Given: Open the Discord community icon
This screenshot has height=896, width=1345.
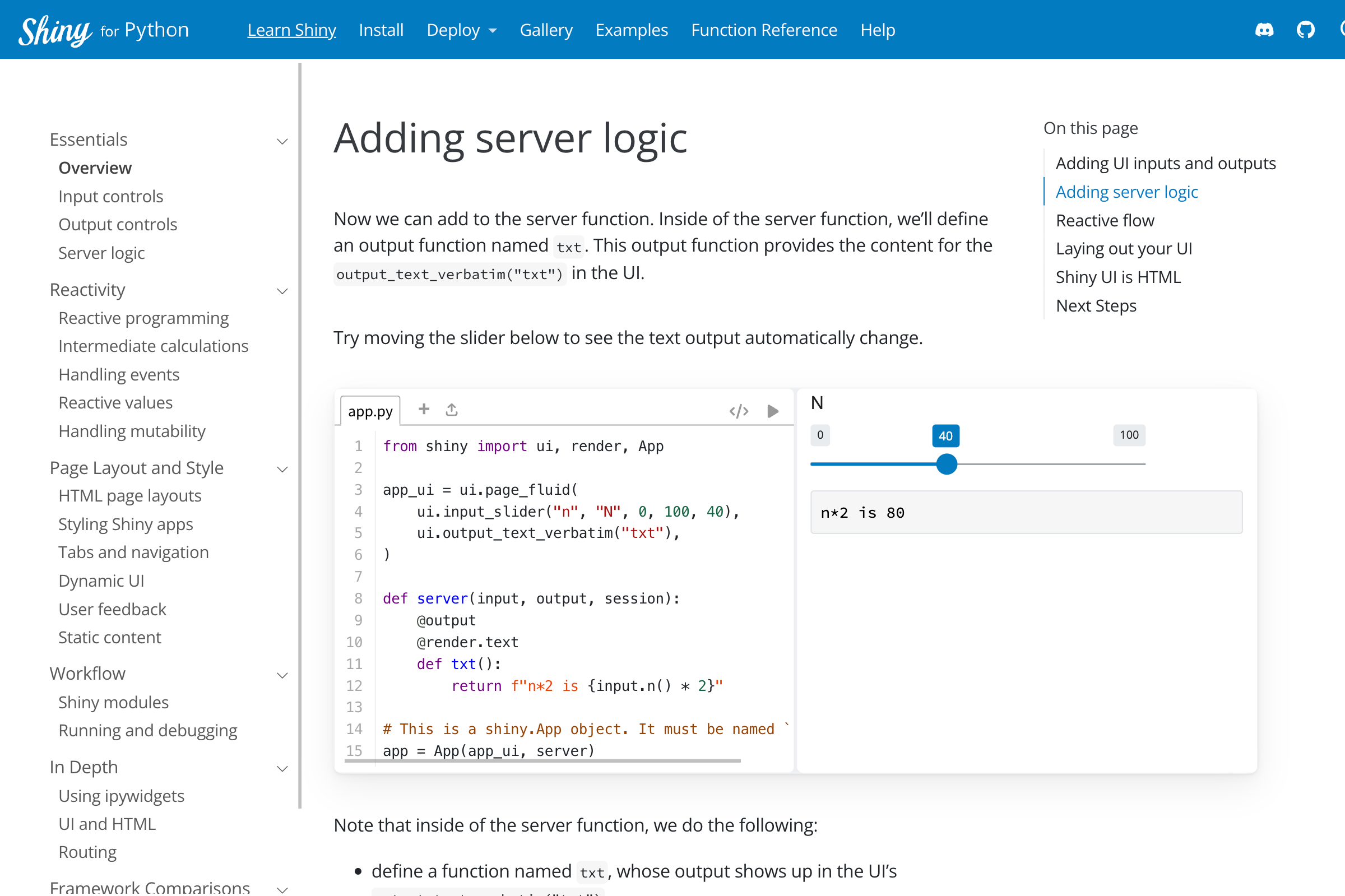Looking at the screenshot, I should pos(1264,29).
